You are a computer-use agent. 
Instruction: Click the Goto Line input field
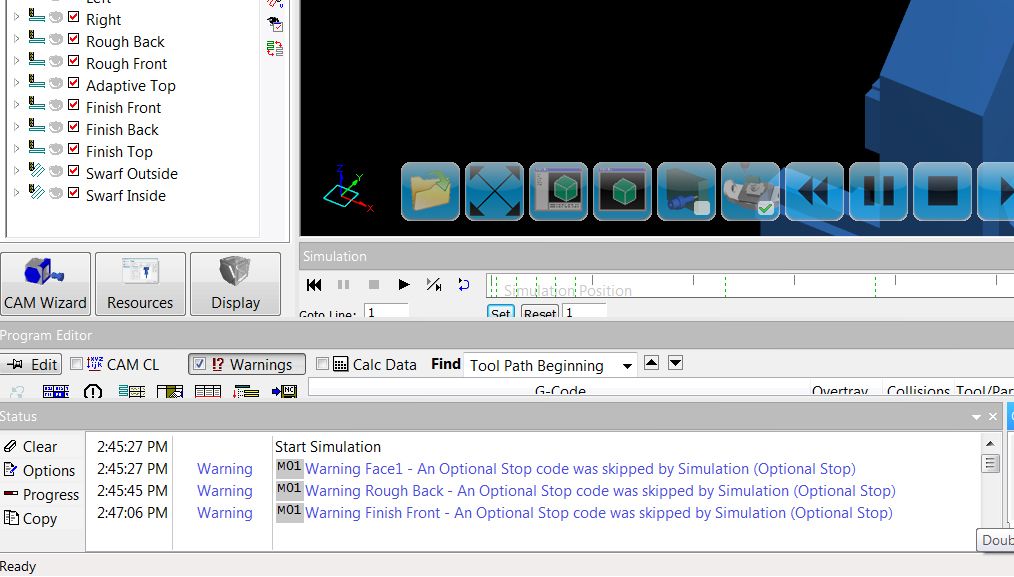pos(386,312)
